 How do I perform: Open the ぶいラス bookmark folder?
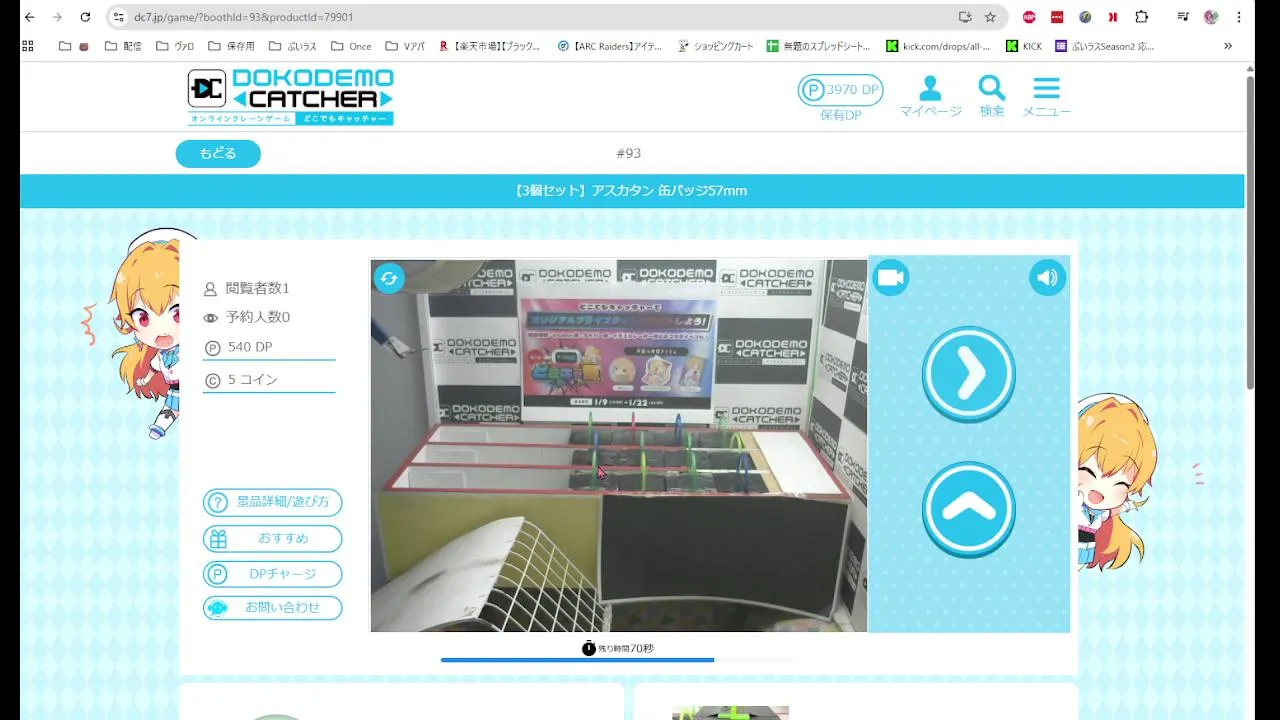coord(293,46)
